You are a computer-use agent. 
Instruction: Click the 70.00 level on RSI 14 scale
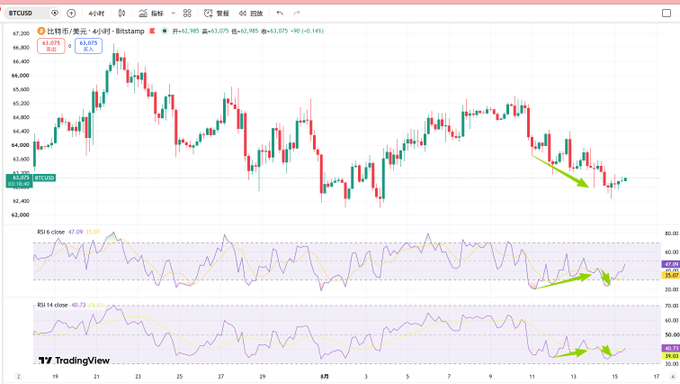[x=671, y=306]
